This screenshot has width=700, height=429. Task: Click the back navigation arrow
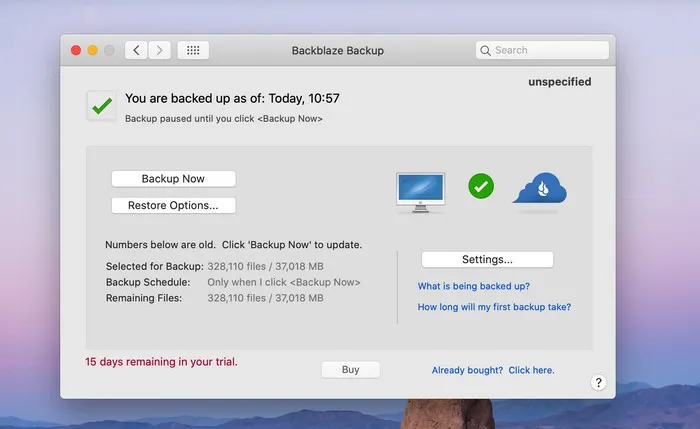pos(136,50)
